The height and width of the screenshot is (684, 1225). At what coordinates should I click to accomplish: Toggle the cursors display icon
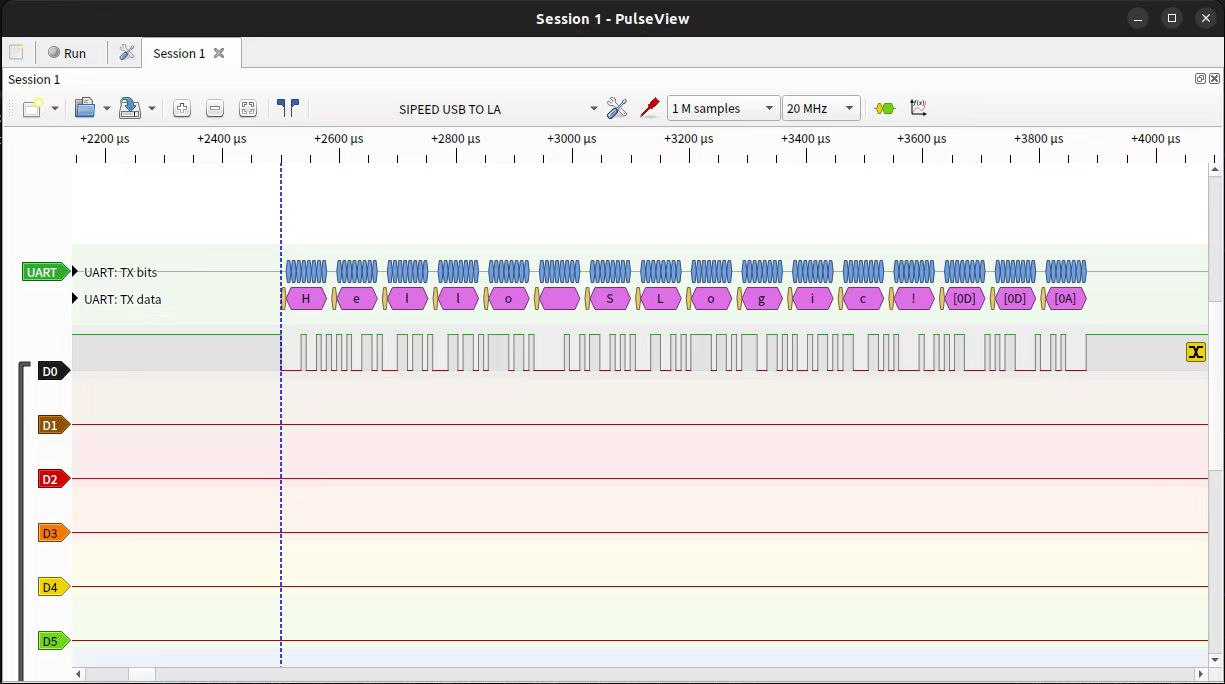tap(288, 108)
